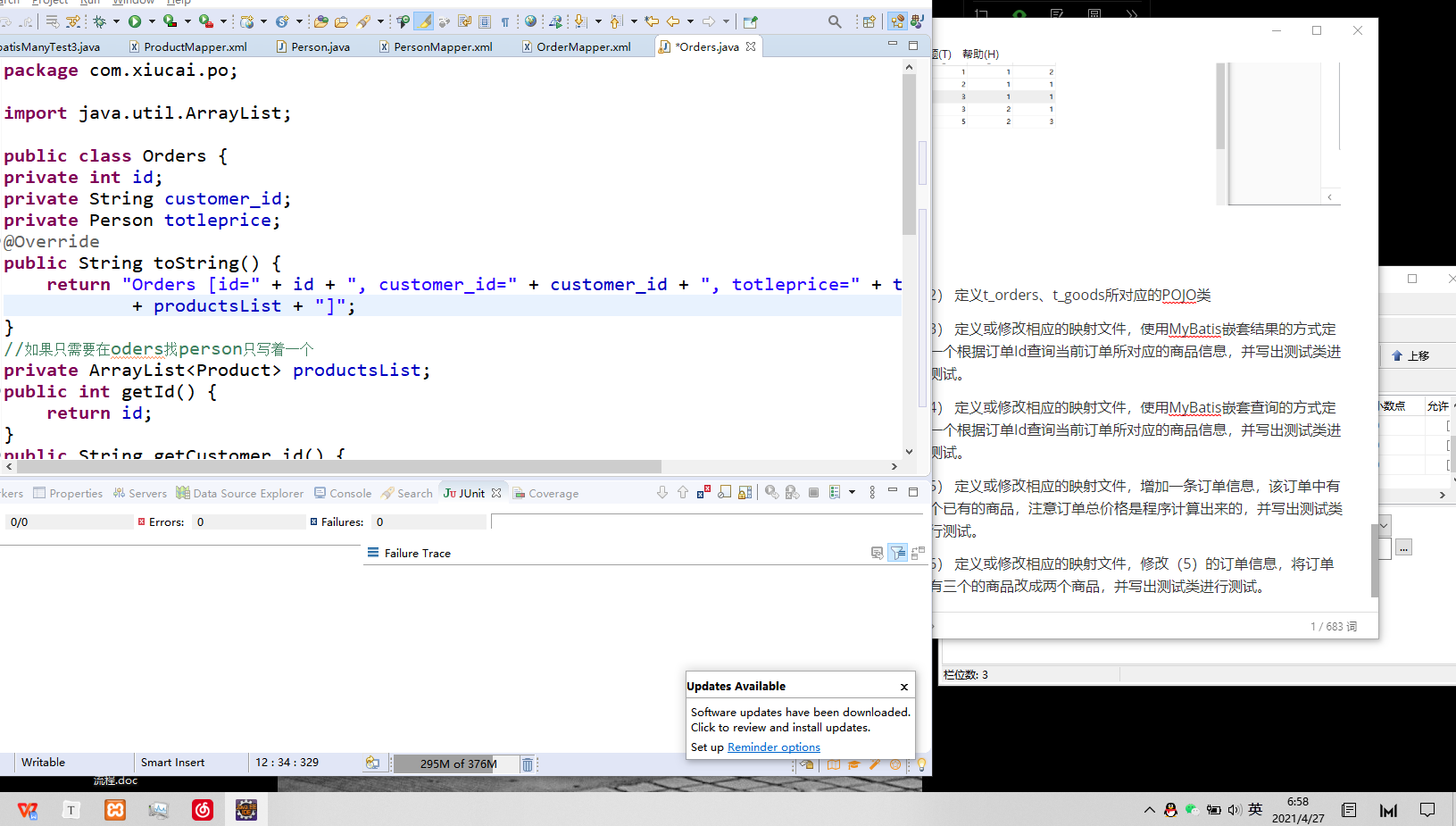Enable the Show Failures Only filter
Viewport: 1456px width, 826px height.
pyautogui.click(x=703, y=492)
